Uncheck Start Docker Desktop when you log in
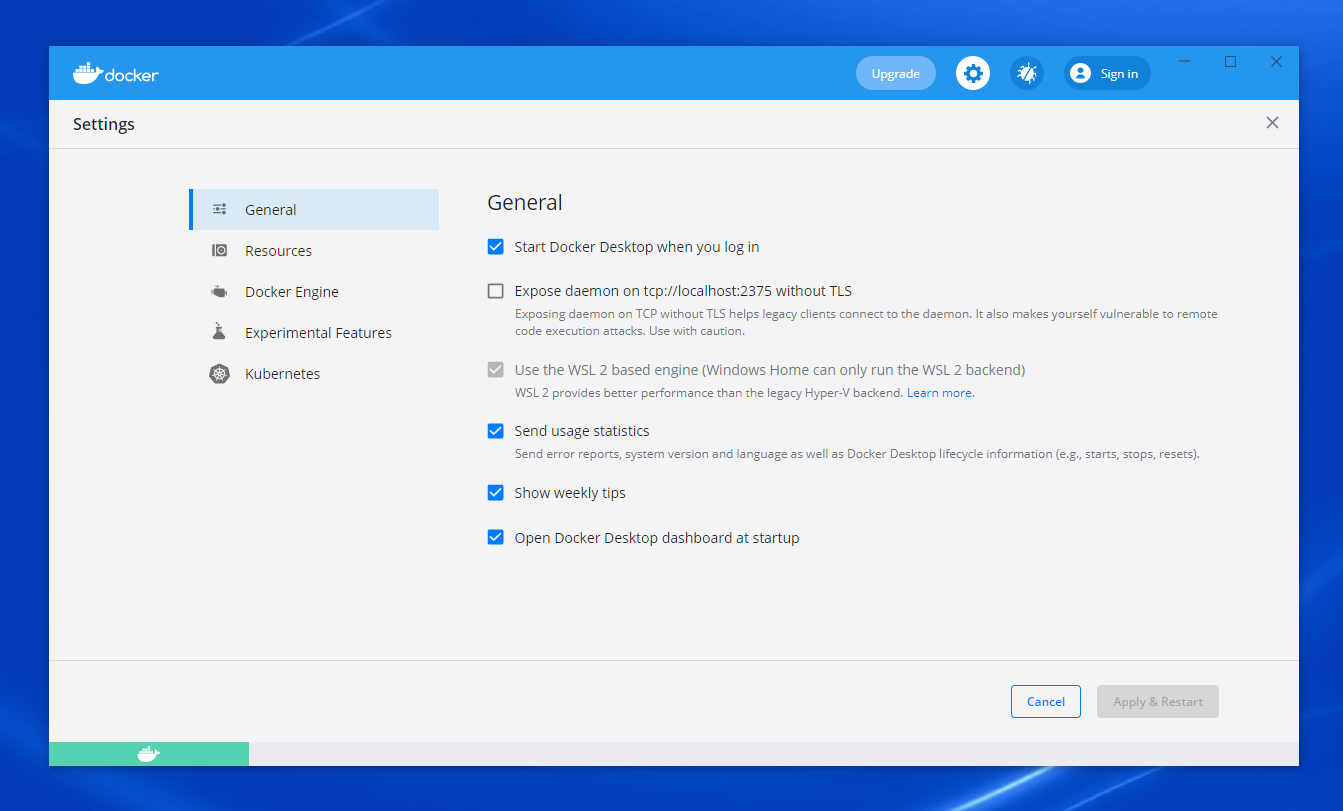 [x=495, y=247]
